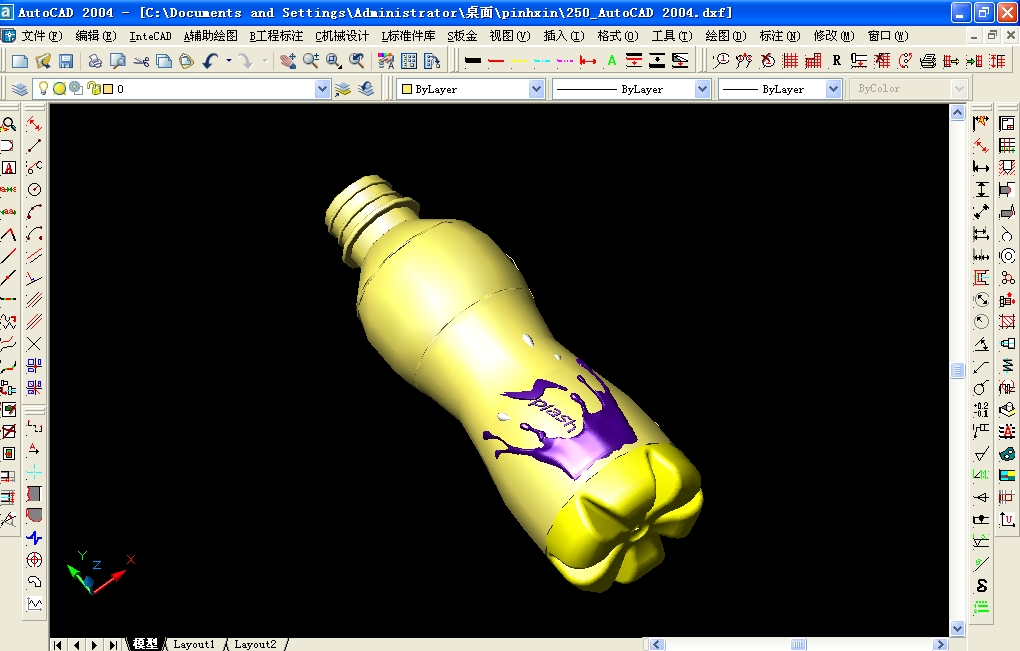This screenshot has height=651, width=1020.
Task: Select the circle draw tool in left toolbar
Action: click(x=34, y=189)
